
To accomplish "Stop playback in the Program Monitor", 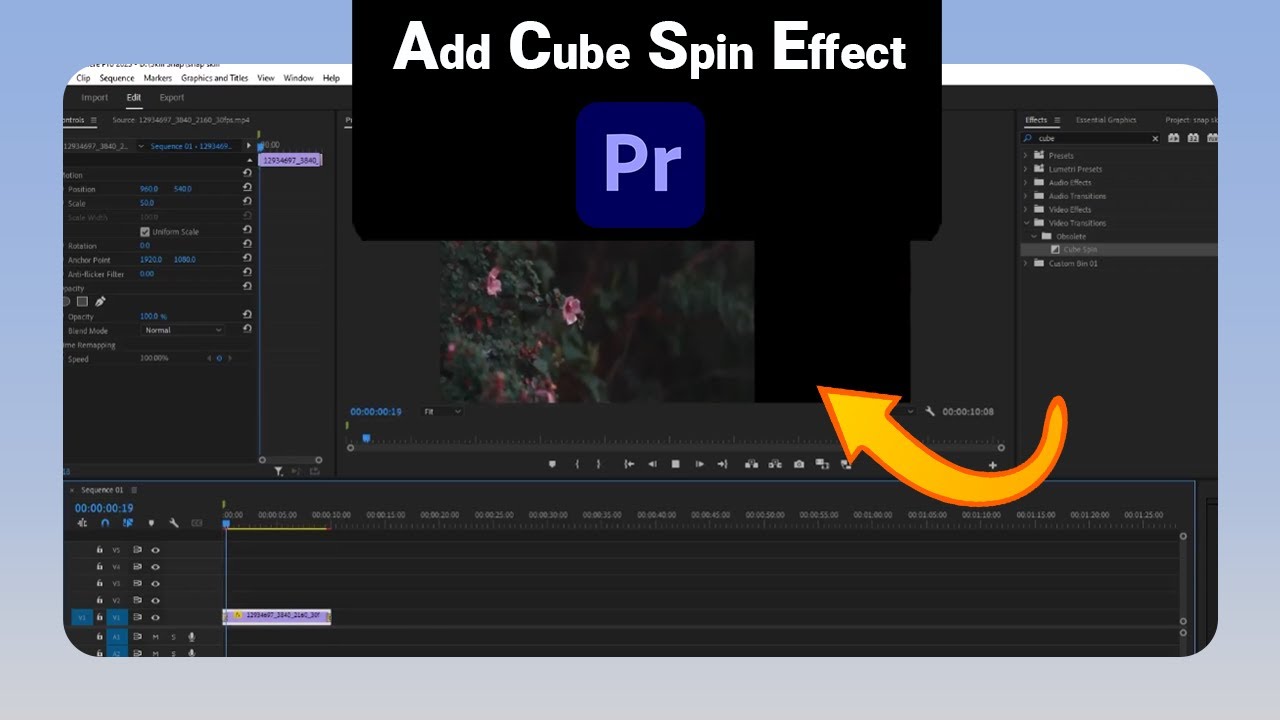I will [675, 464].
